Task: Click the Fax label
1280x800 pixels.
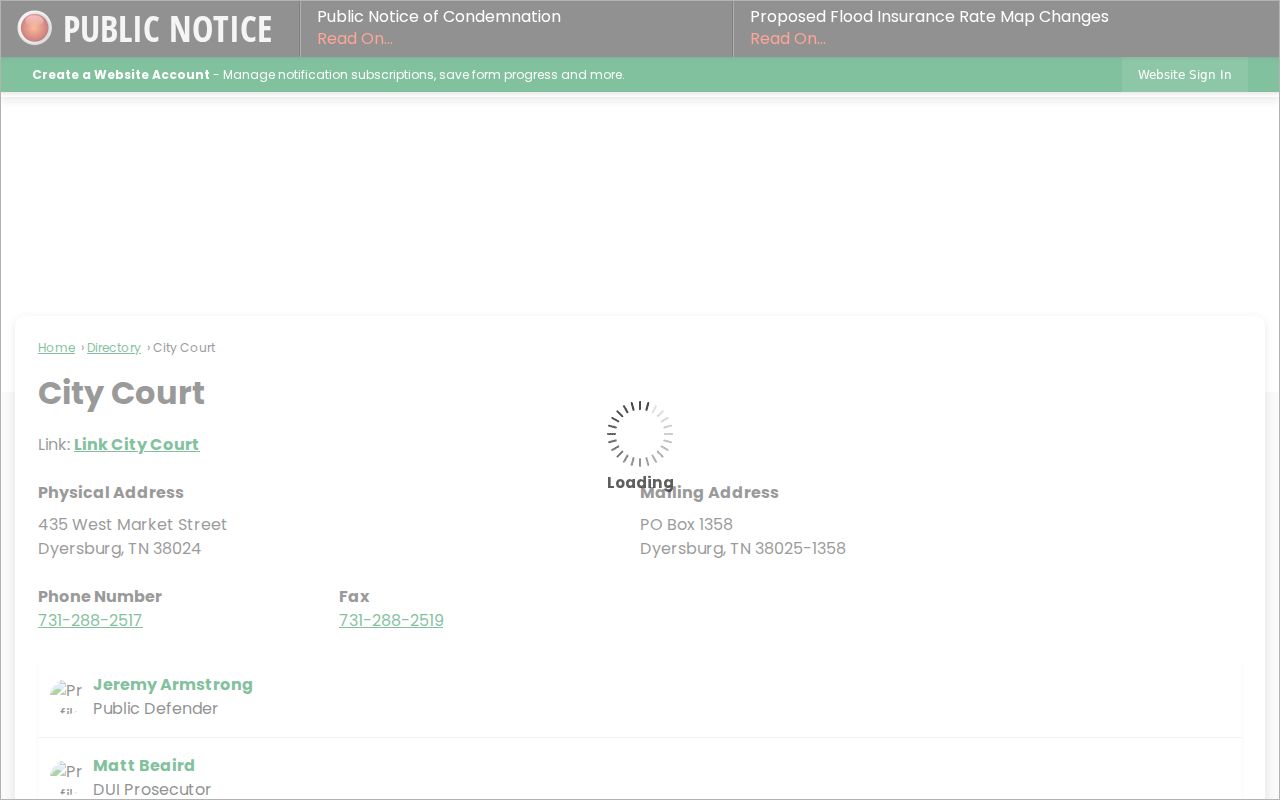Action: [x=354, y=597]
